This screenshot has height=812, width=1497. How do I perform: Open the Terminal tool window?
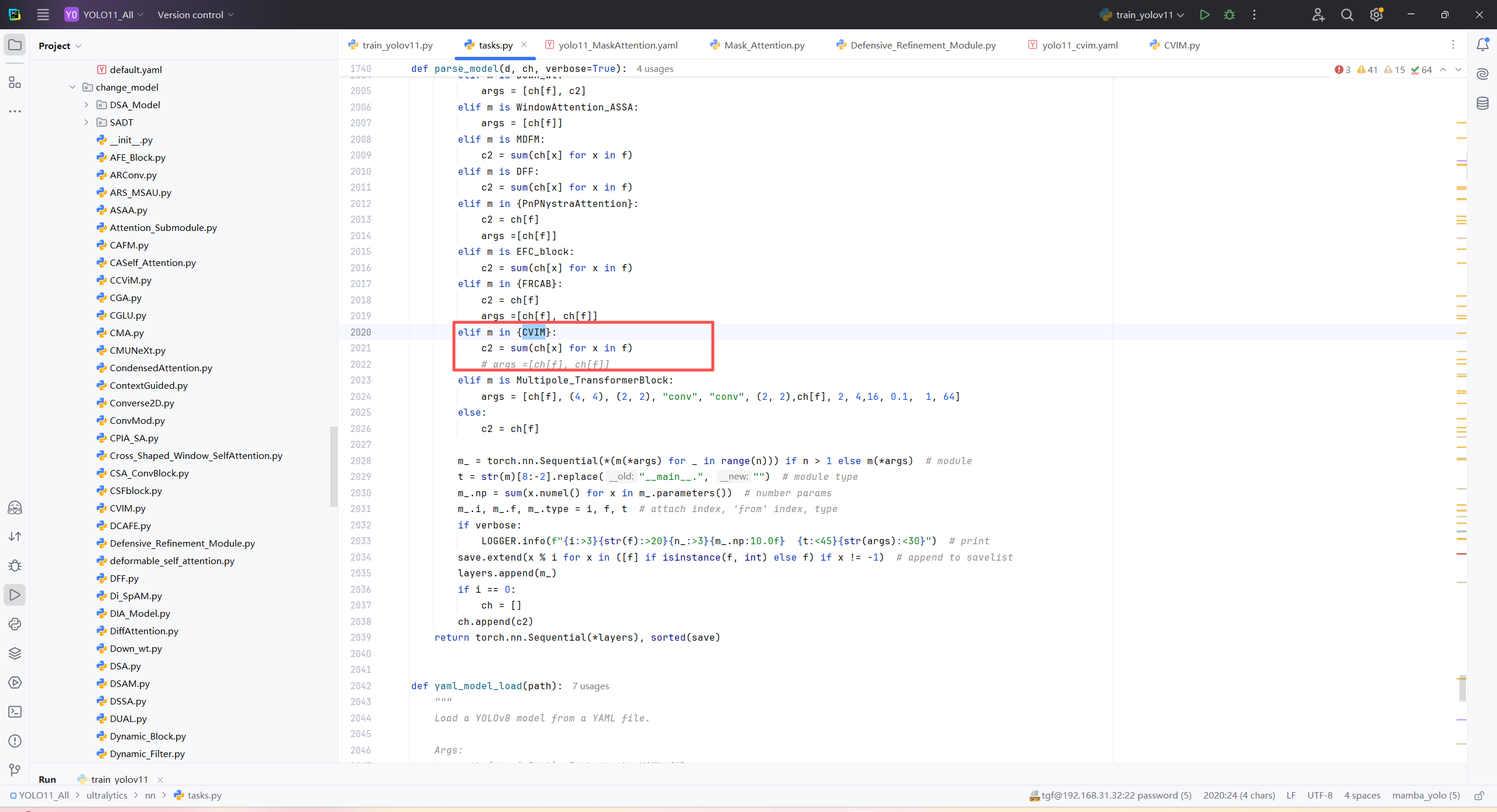click(15, 711)
